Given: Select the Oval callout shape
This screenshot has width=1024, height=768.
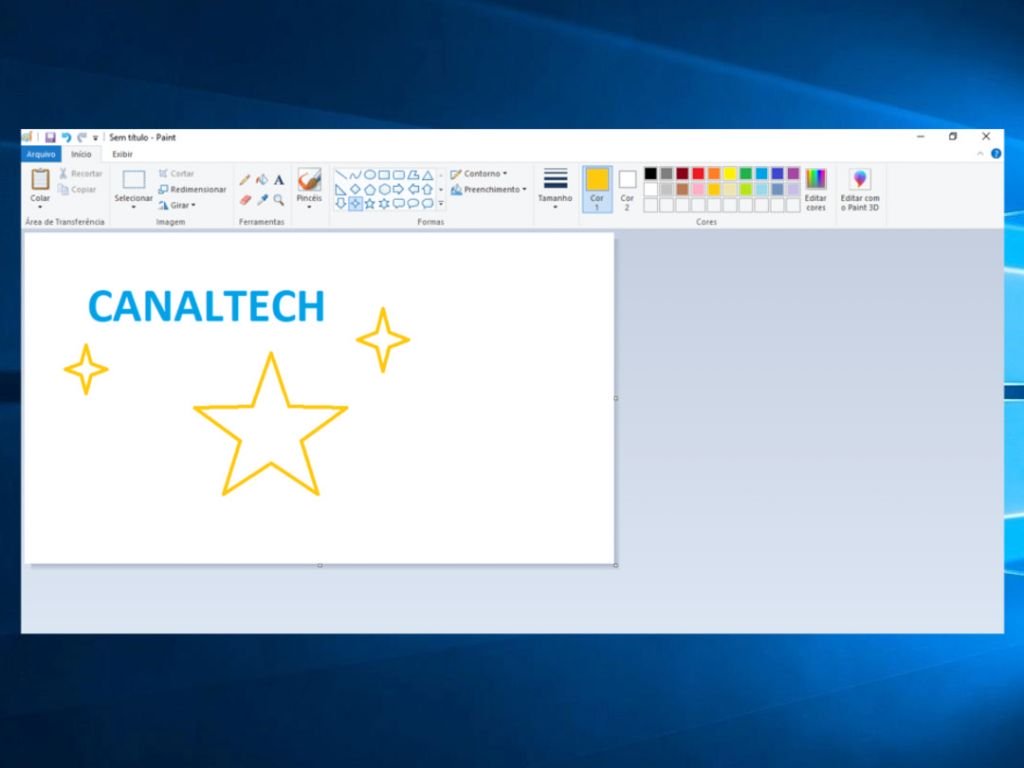Looking at the screenshot, I should point(413,204).
